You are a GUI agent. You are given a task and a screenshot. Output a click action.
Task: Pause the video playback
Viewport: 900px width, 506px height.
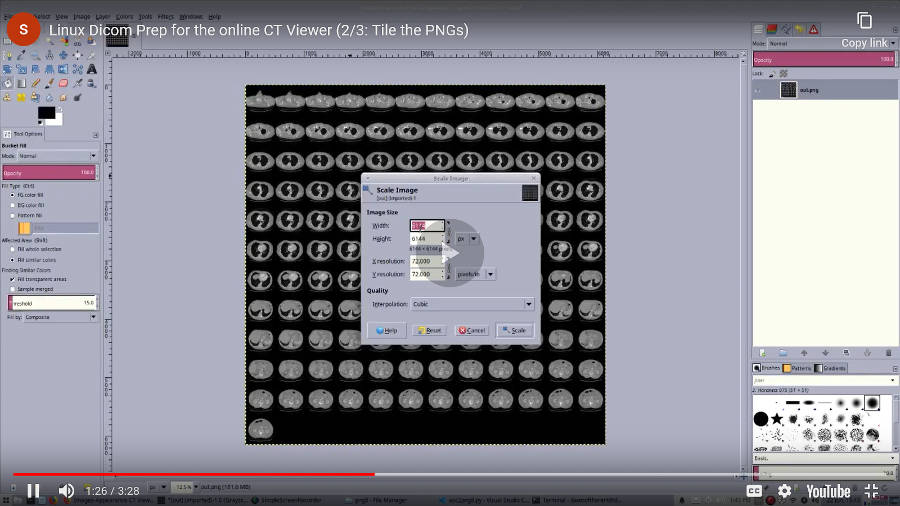coord(33,491)
